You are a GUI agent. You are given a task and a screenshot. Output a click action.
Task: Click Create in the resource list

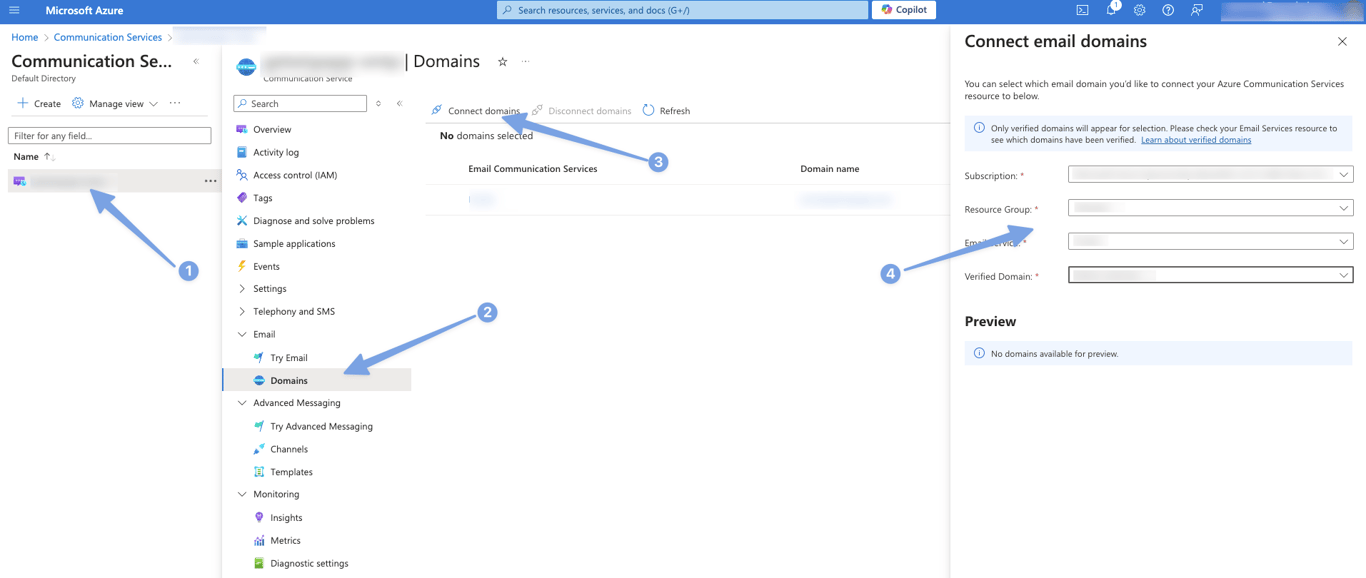[39, 103]
